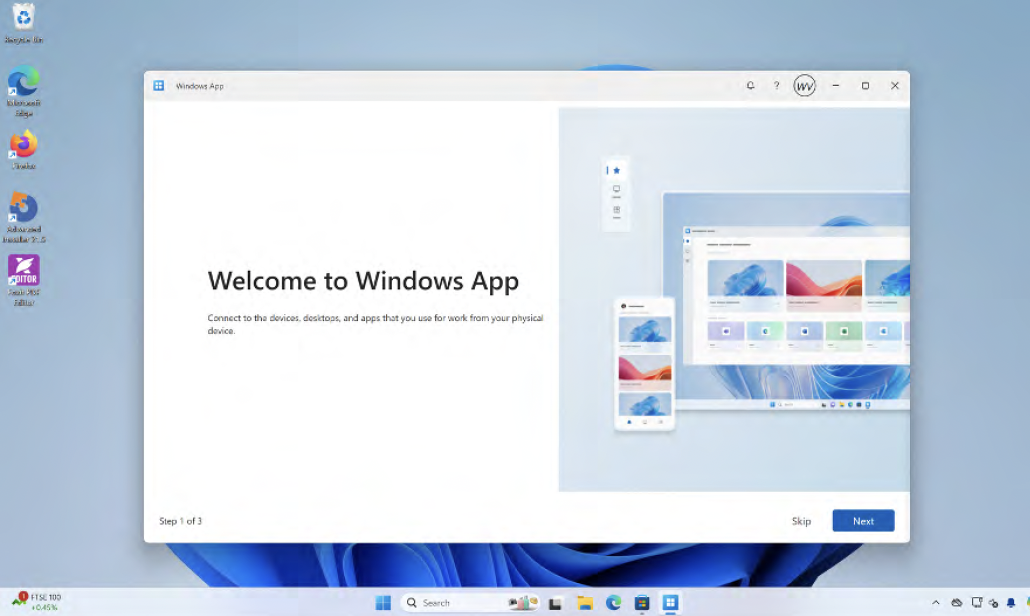Viewport: 1030px width, 616px height.
Task: Click the OneDrive cloud tray icon
Action: point(956,602)
